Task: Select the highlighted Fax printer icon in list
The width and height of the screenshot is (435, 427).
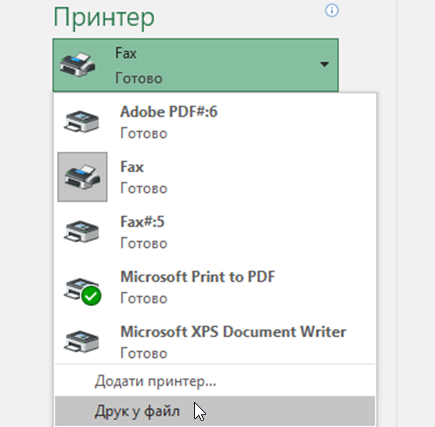Action: [x=82, y=177]
